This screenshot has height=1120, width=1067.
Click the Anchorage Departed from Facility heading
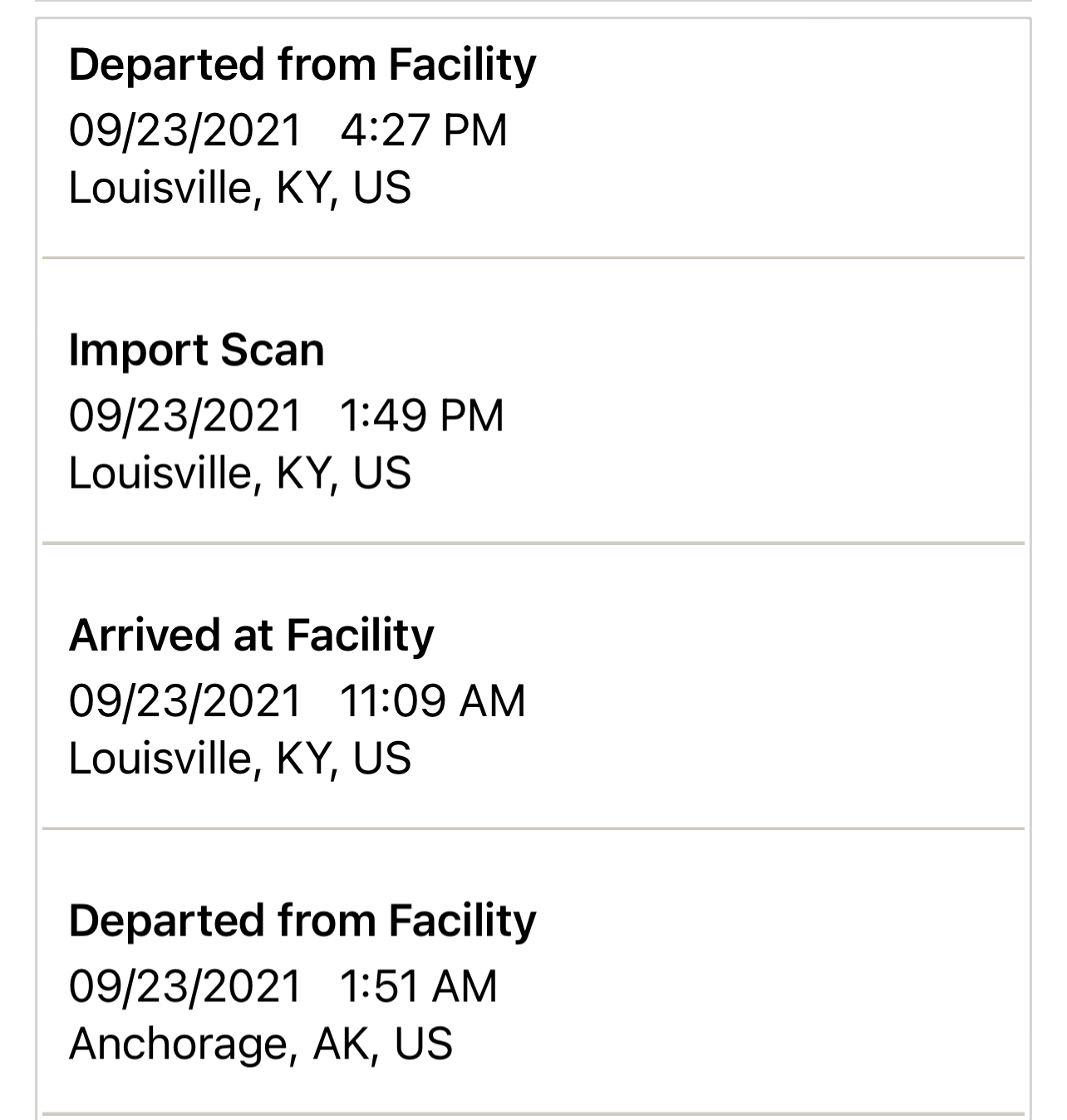tap(302, 922)
